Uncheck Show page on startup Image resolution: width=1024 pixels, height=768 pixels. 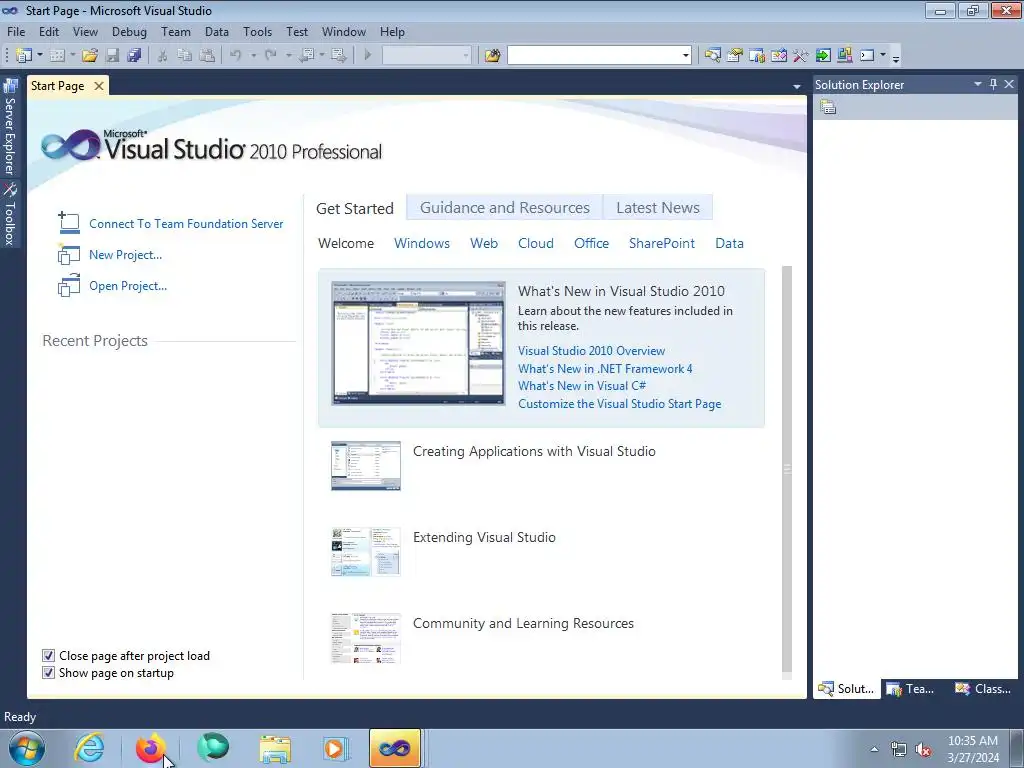(48, 673)
